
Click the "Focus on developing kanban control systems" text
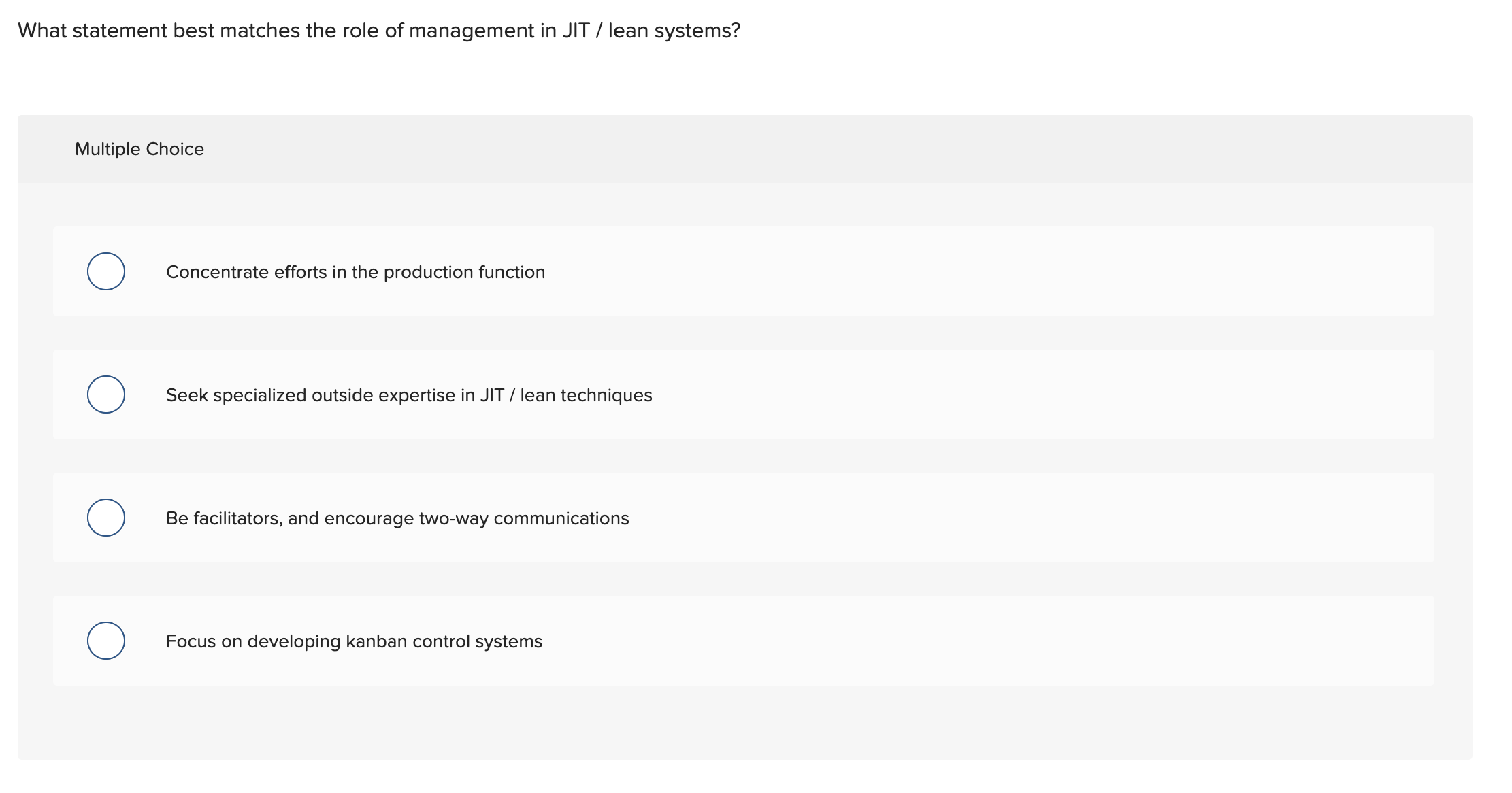tap(354, 641)
